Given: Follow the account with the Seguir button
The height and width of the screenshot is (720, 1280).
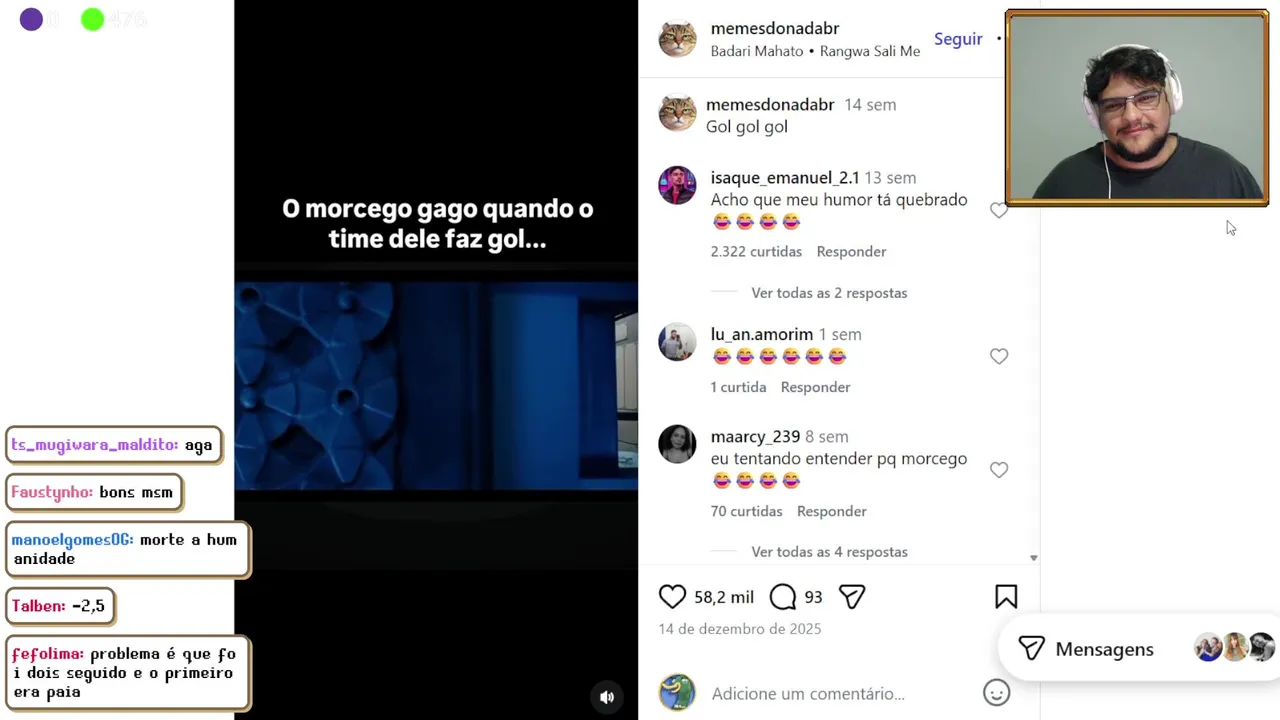Looking at the screenshot, I should 958,39.
